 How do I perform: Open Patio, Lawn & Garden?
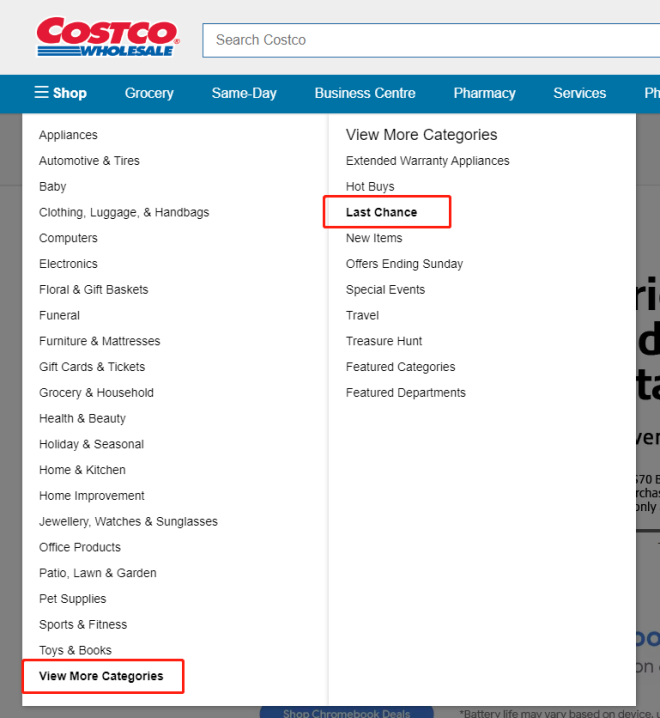(x=98, y=573)
